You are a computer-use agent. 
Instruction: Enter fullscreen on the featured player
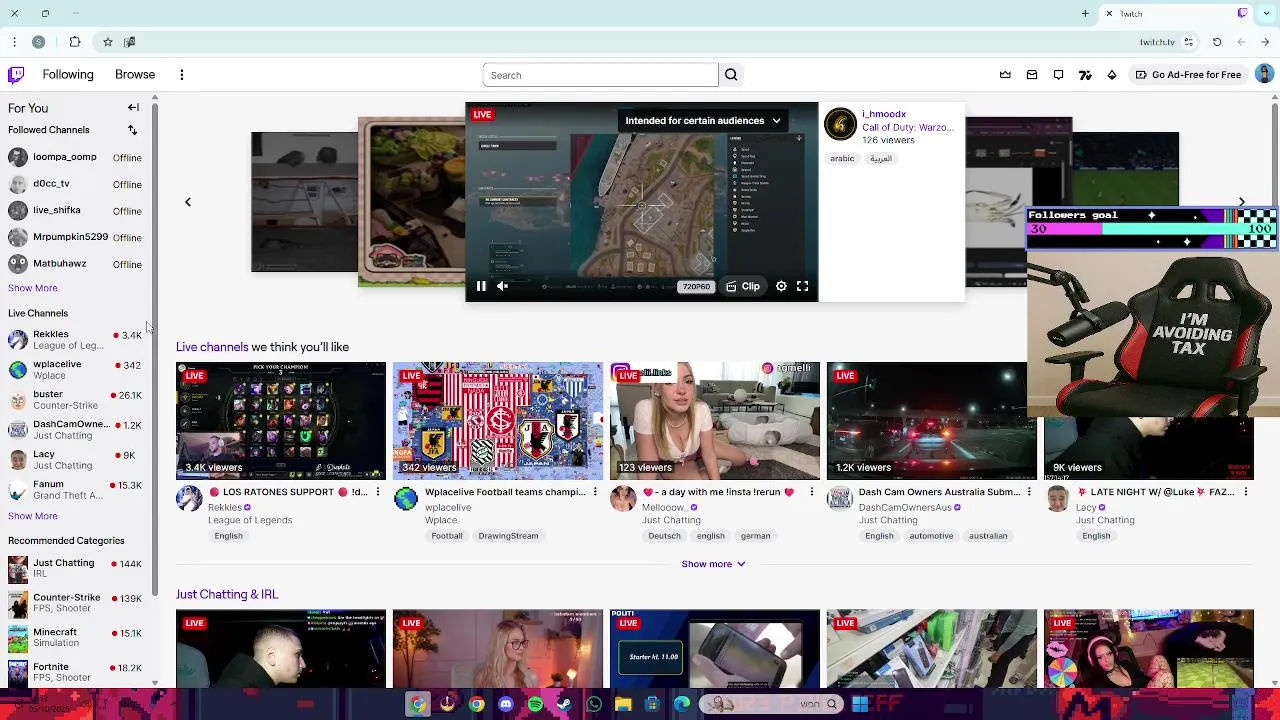tap(802, 287)
